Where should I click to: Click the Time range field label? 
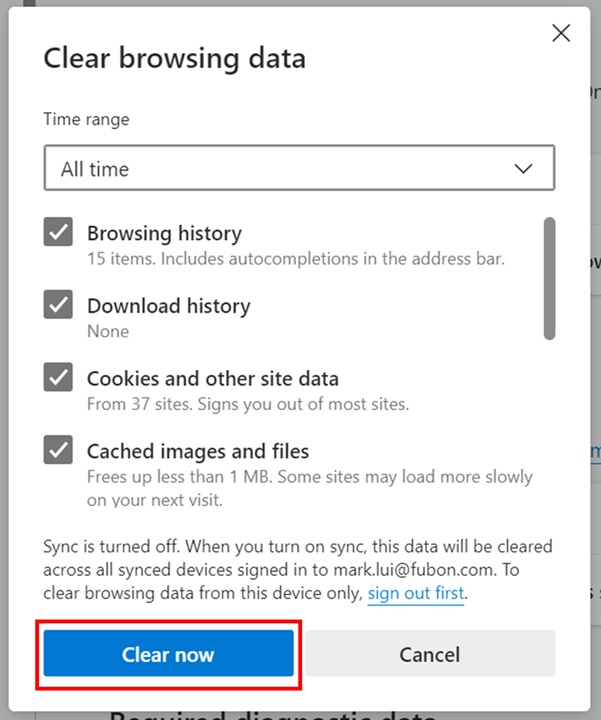[x=86, y=119]
